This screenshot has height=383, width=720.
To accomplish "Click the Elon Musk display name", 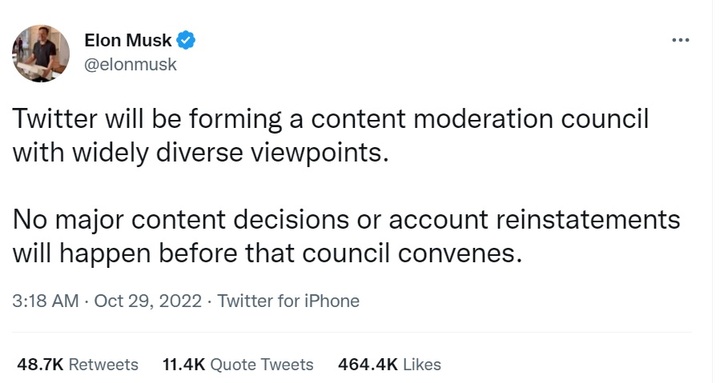I will pyautogui.click(x=128, y=40).
